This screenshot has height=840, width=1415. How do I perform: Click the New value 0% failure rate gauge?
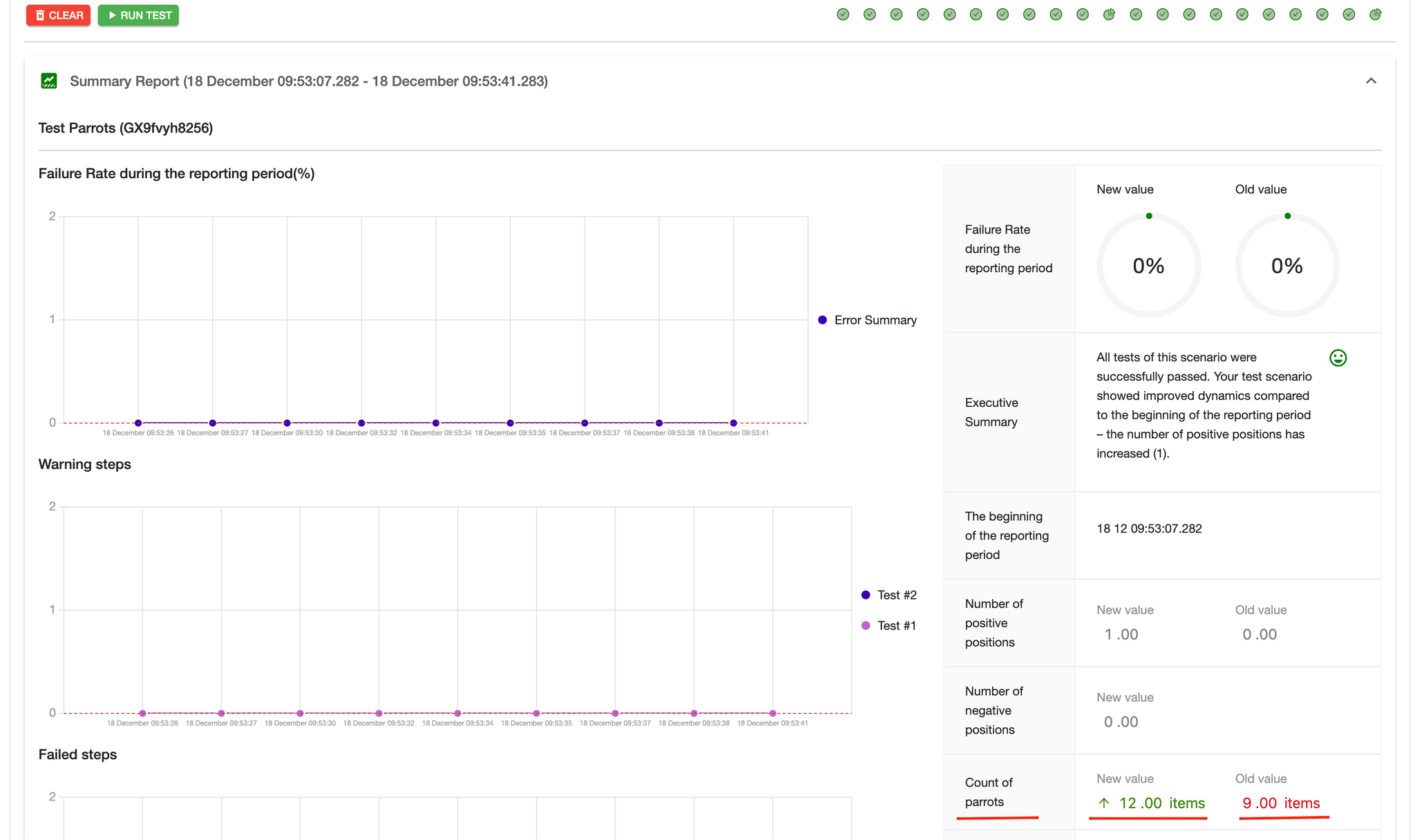(1148, 266)
